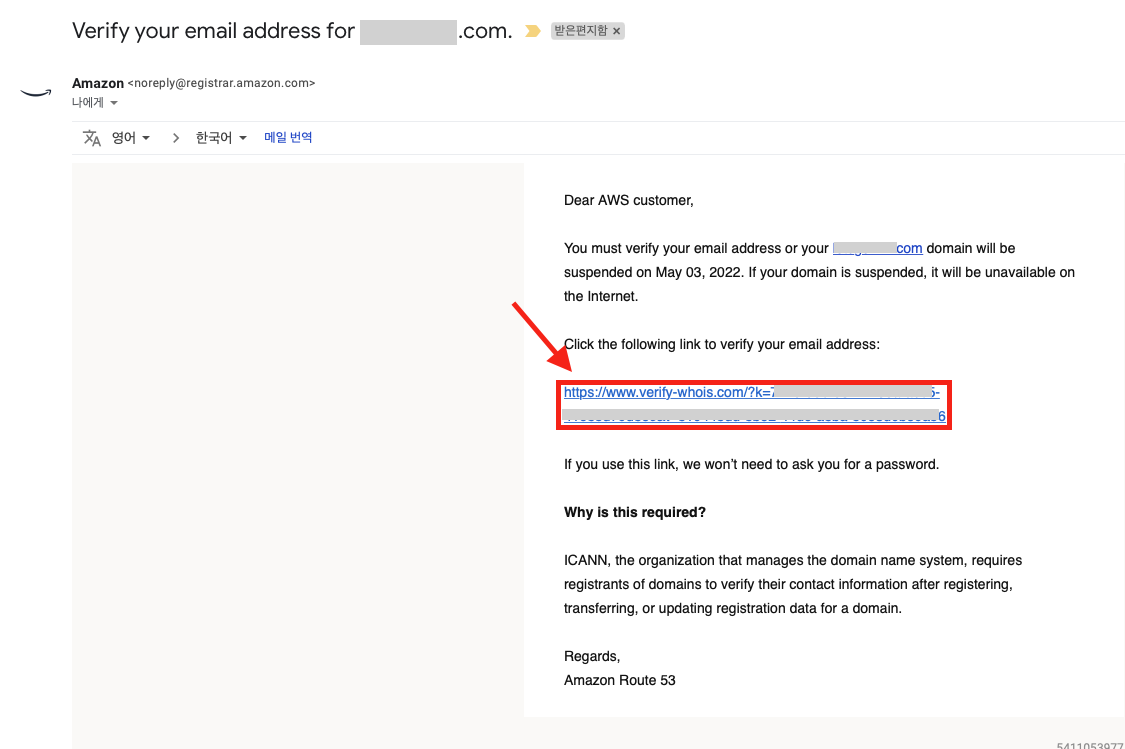
Task: Expand recipient details next to 나에게
Action: pyautogui.click(x=114, y=103)
